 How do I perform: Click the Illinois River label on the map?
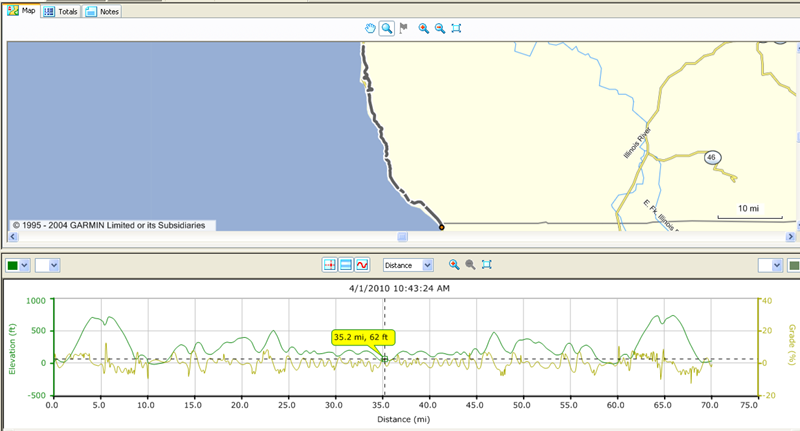(x=637, y=143)
